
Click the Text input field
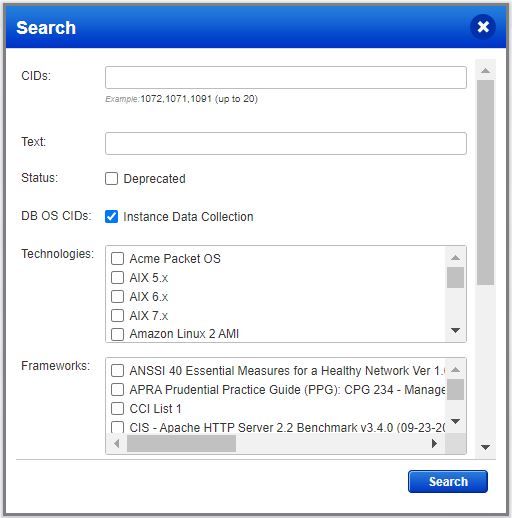coord(286,143)
